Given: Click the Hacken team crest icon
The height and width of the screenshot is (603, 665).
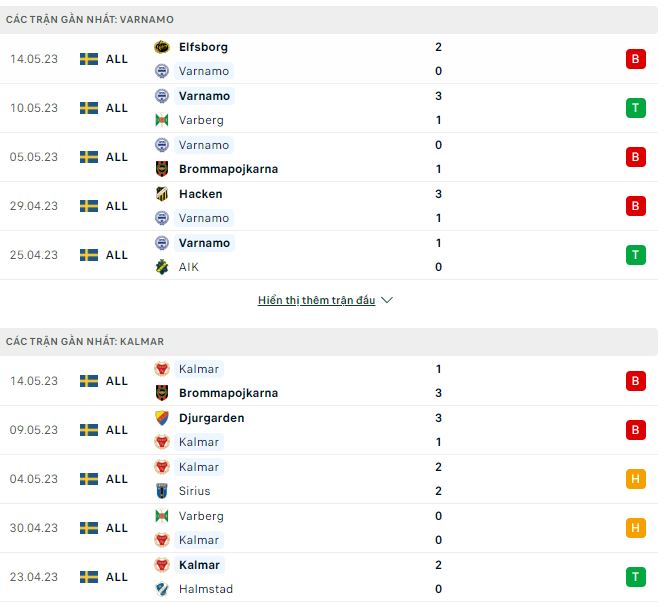Looking at the screenshot, I should 162,194.
